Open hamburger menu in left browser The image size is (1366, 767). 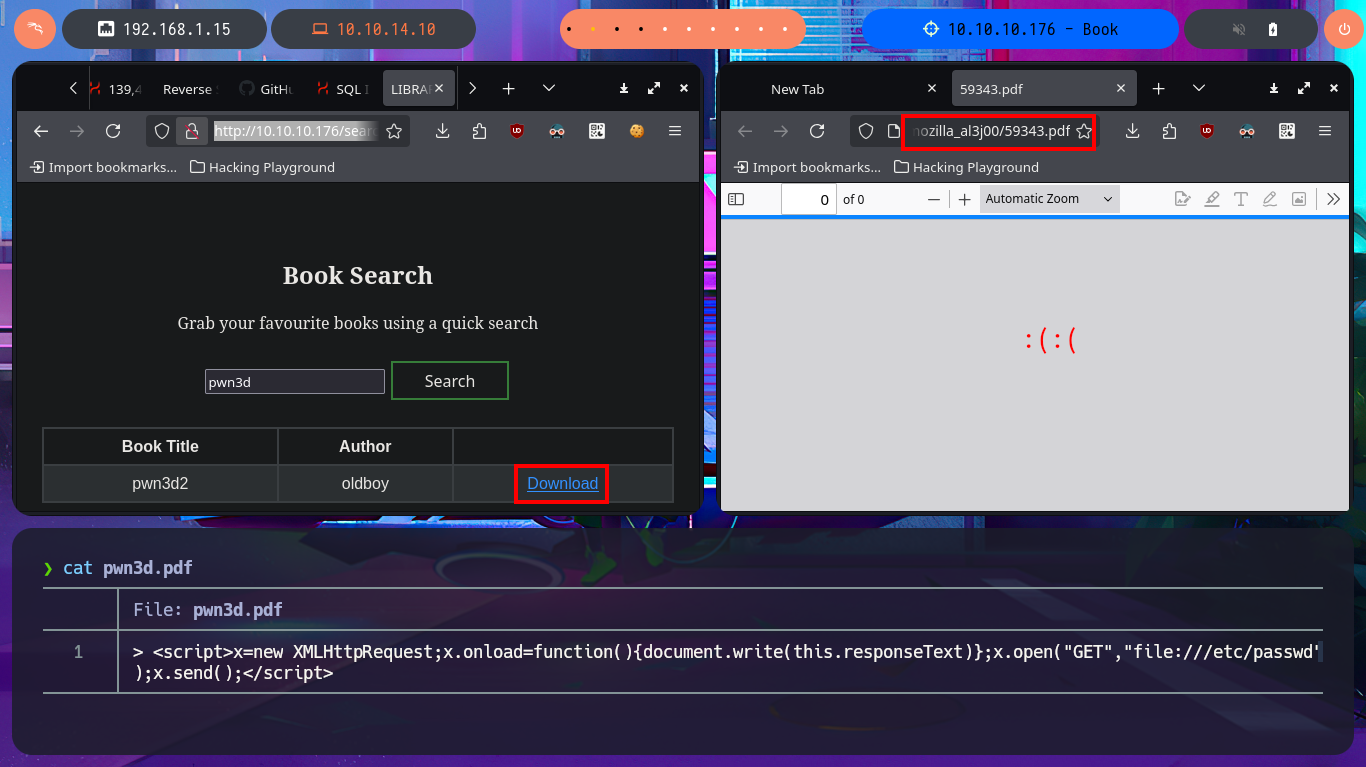point(675,131)
